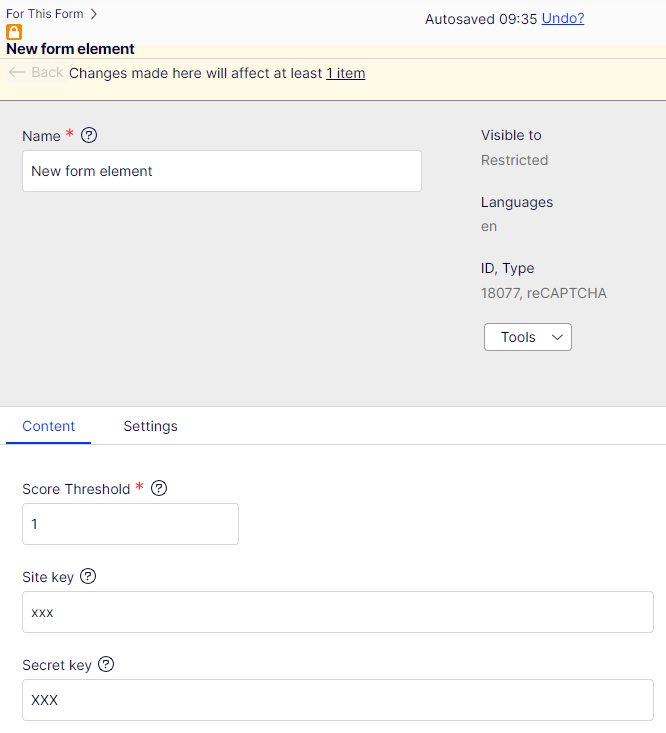Switch to the Settings tab

150,426
